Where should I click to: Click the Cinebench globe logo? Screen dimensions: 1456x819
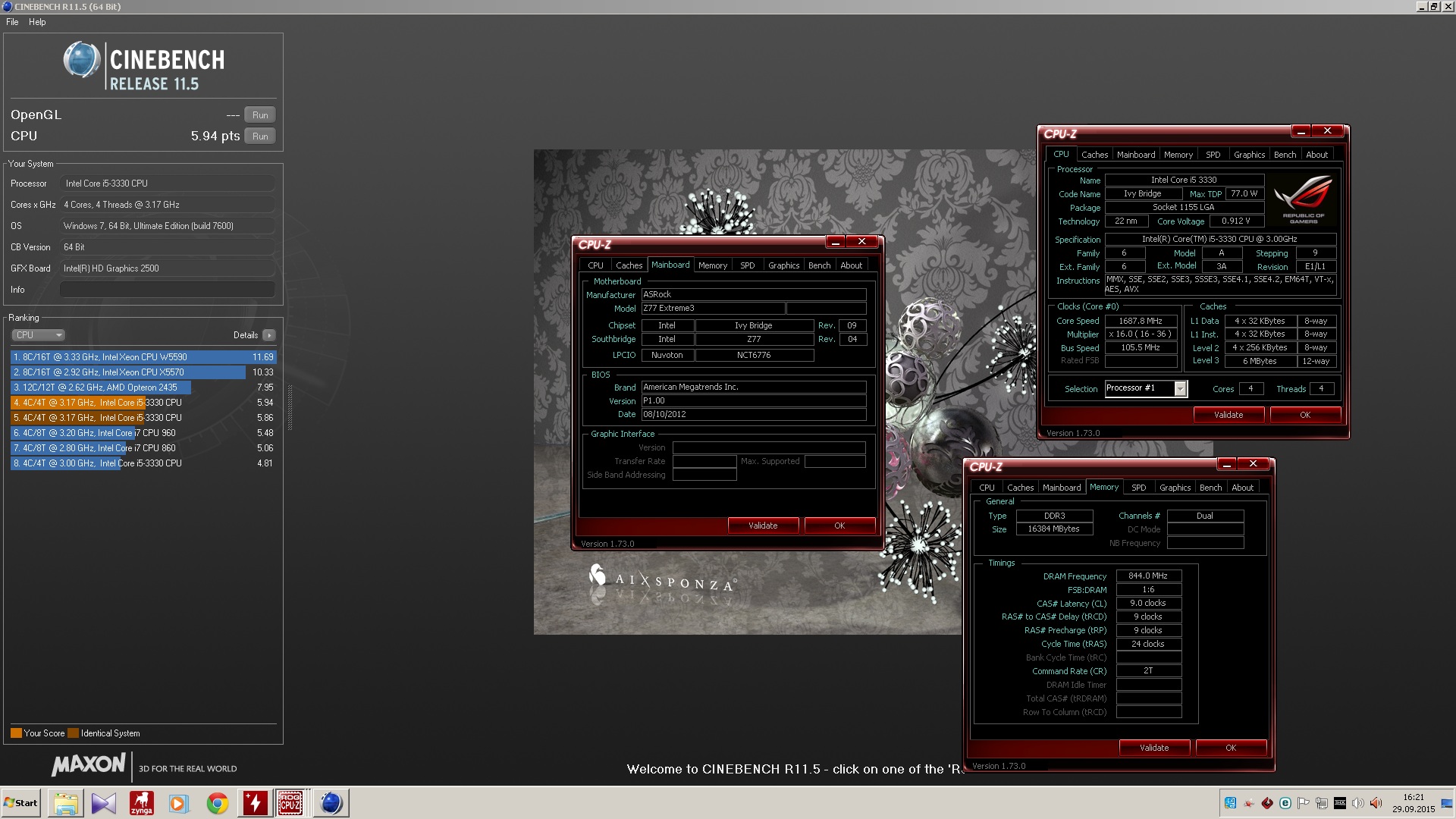(x=82, y=61)
